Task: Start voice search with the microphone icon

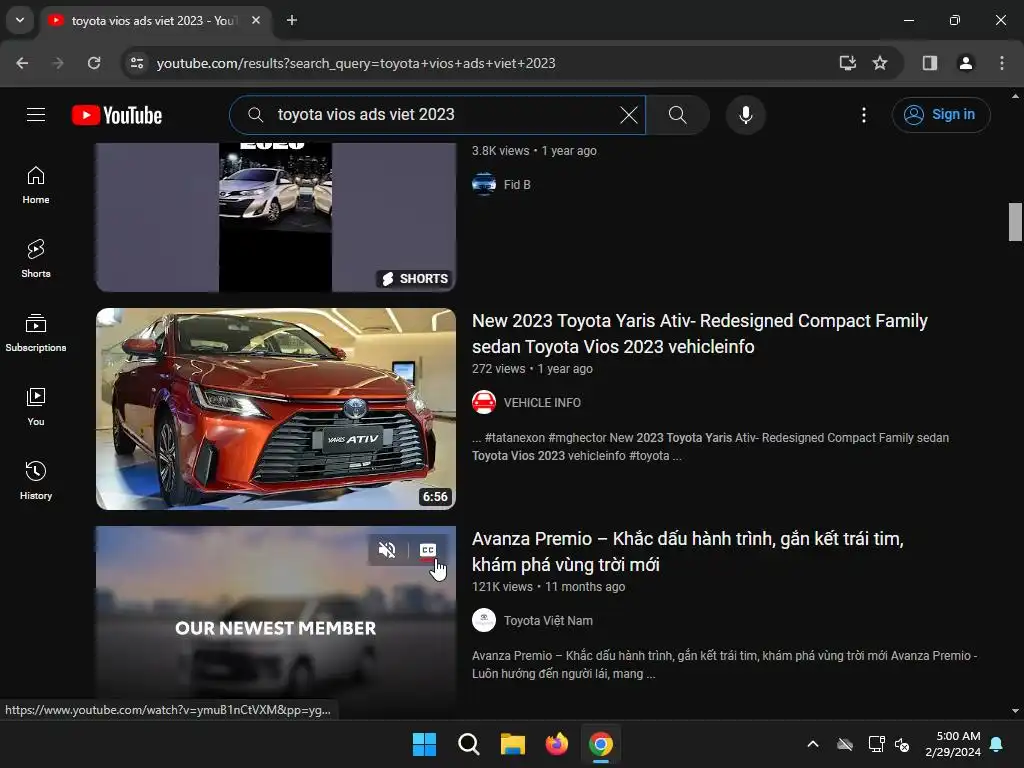Action: [745, 115]
